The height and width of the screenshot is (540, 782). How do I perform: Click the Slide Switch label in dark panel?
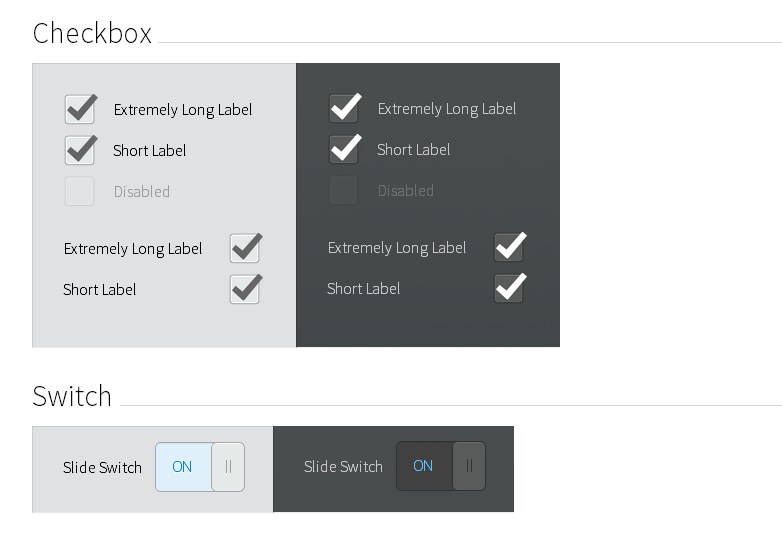coord(343,467)
